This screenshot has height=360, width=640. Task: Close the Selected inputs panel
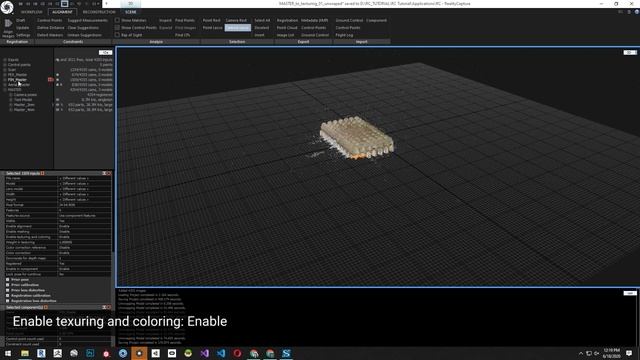[x=109, y=173]
